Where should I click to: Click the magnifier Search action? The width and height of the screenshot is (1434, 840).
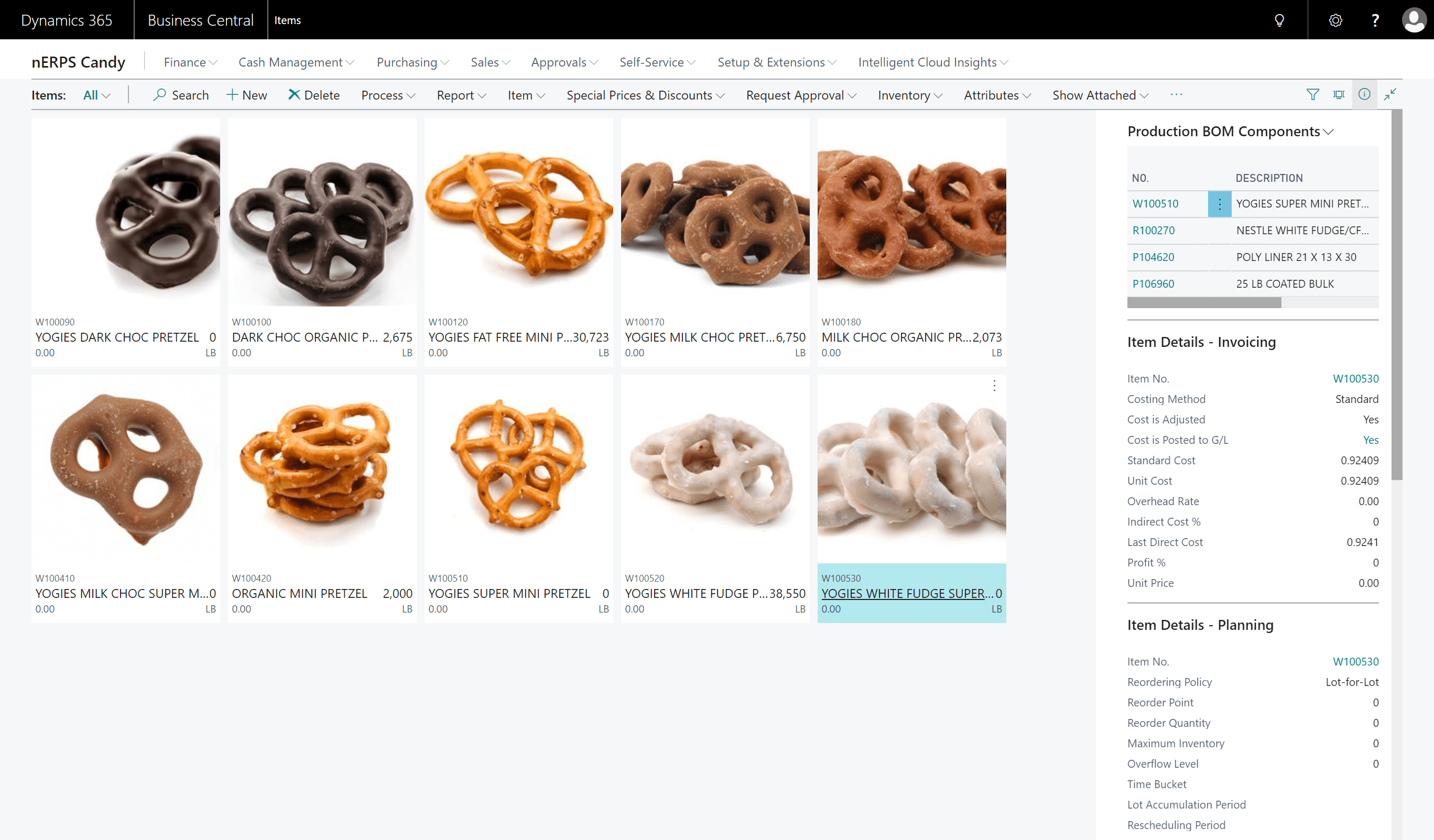tap(181, 95)
